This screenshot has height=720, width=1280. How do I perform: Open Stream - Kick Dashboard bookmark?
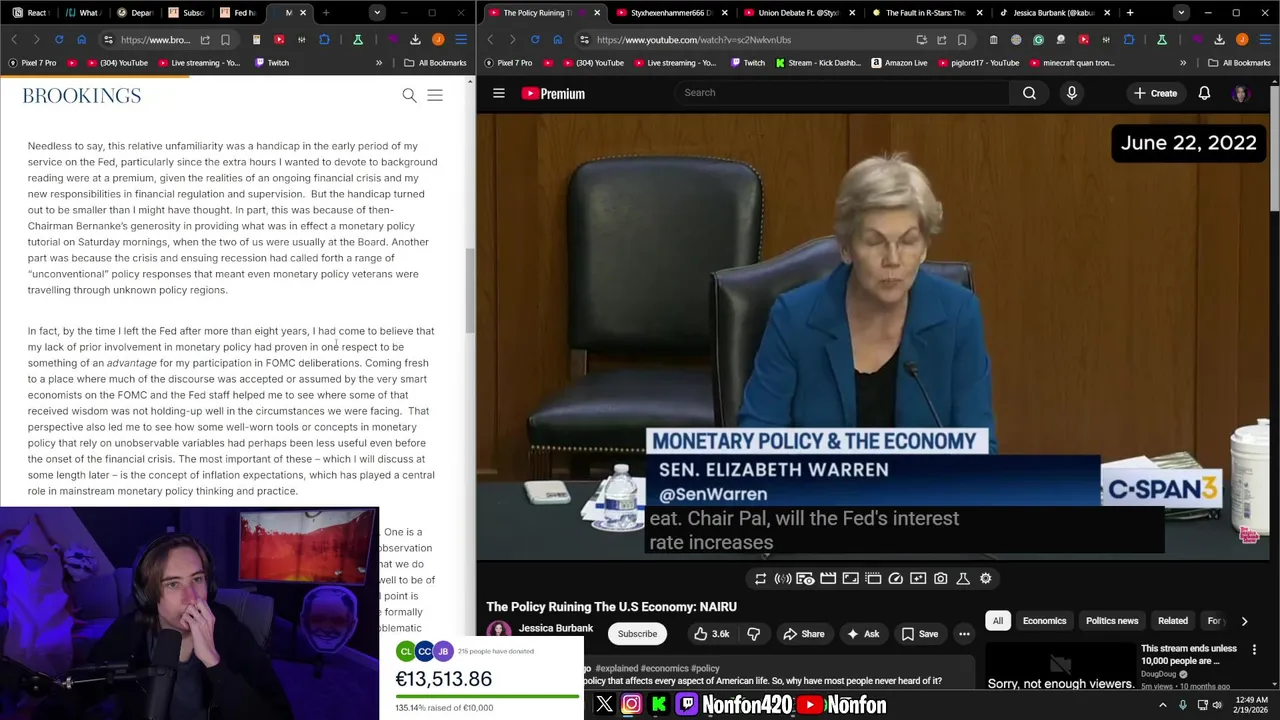coord(818,63)
